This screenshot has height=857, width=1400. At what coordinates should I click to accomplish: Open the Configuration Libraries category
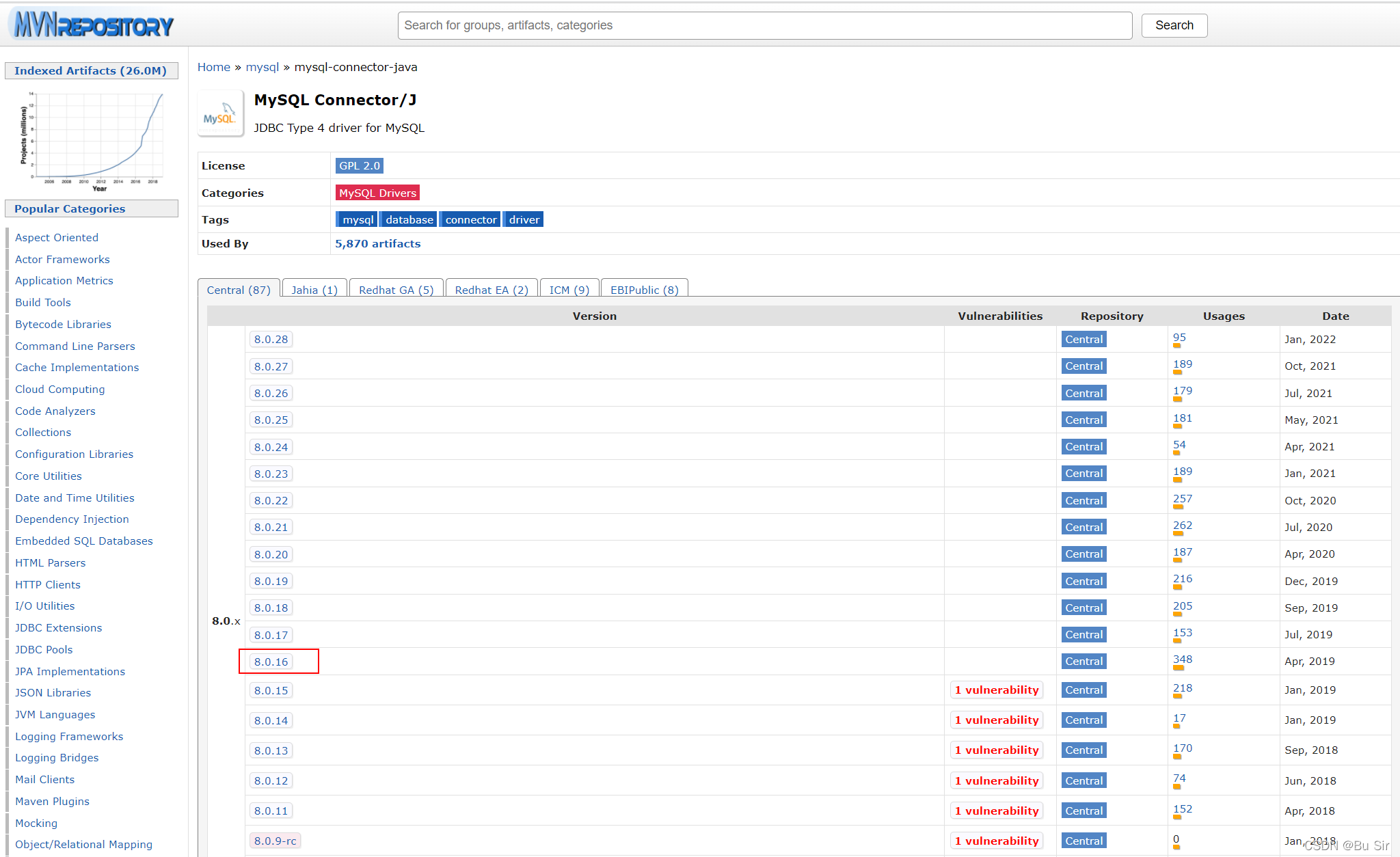[x=74, y=454]
